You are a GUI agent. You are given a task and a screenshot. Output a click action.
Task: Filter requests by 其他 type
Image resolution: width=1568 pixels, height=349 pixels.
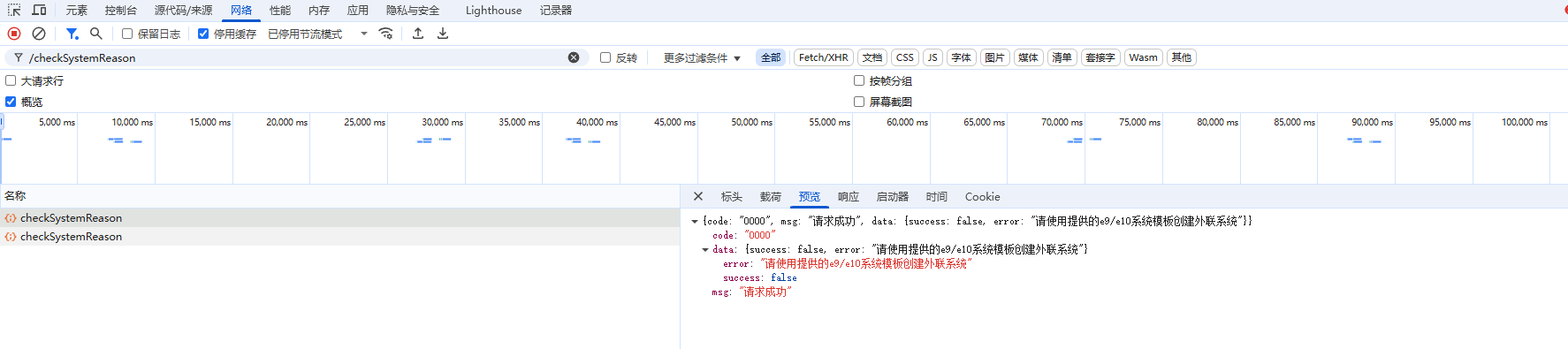click(1182, 57)
